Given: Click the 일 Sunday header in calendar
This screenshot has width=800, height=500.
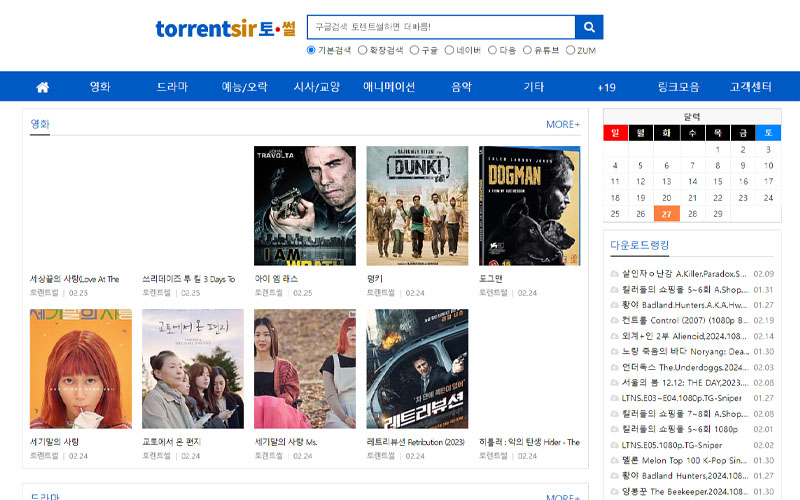Looking at the screenshot, I should [615, 133].
